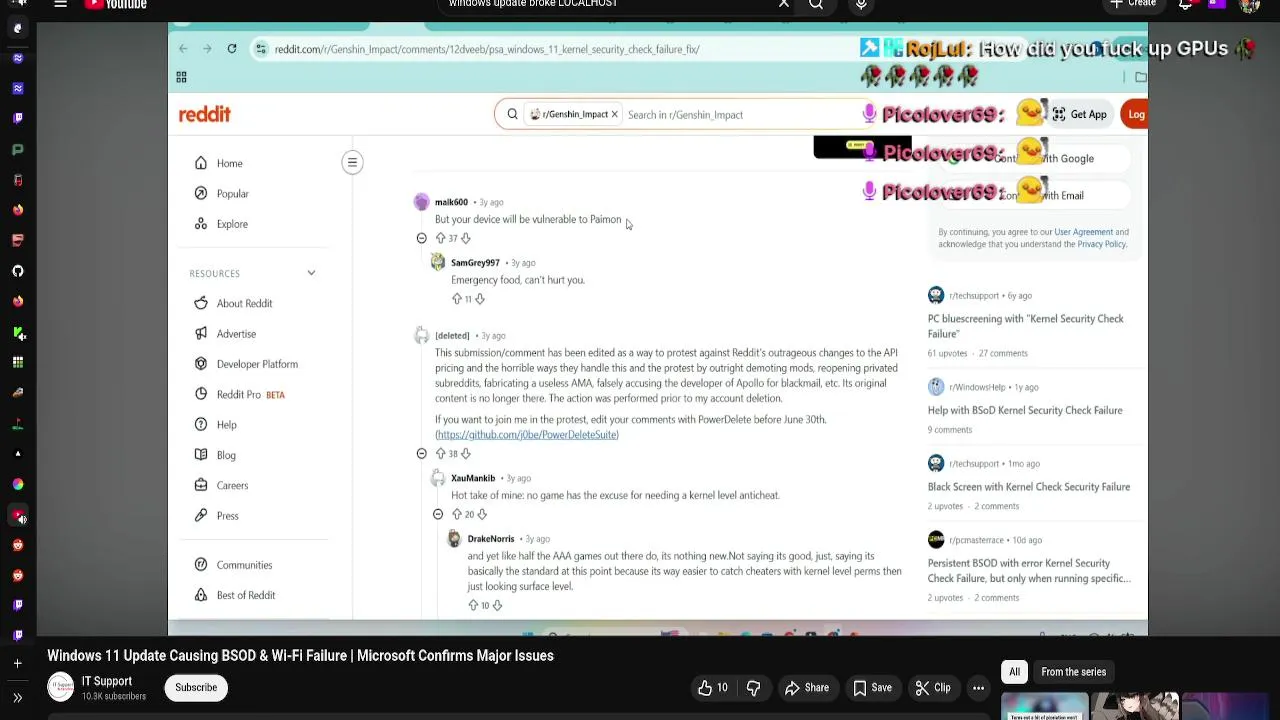Click the YouTube search magnifier button

coord(816,4)
